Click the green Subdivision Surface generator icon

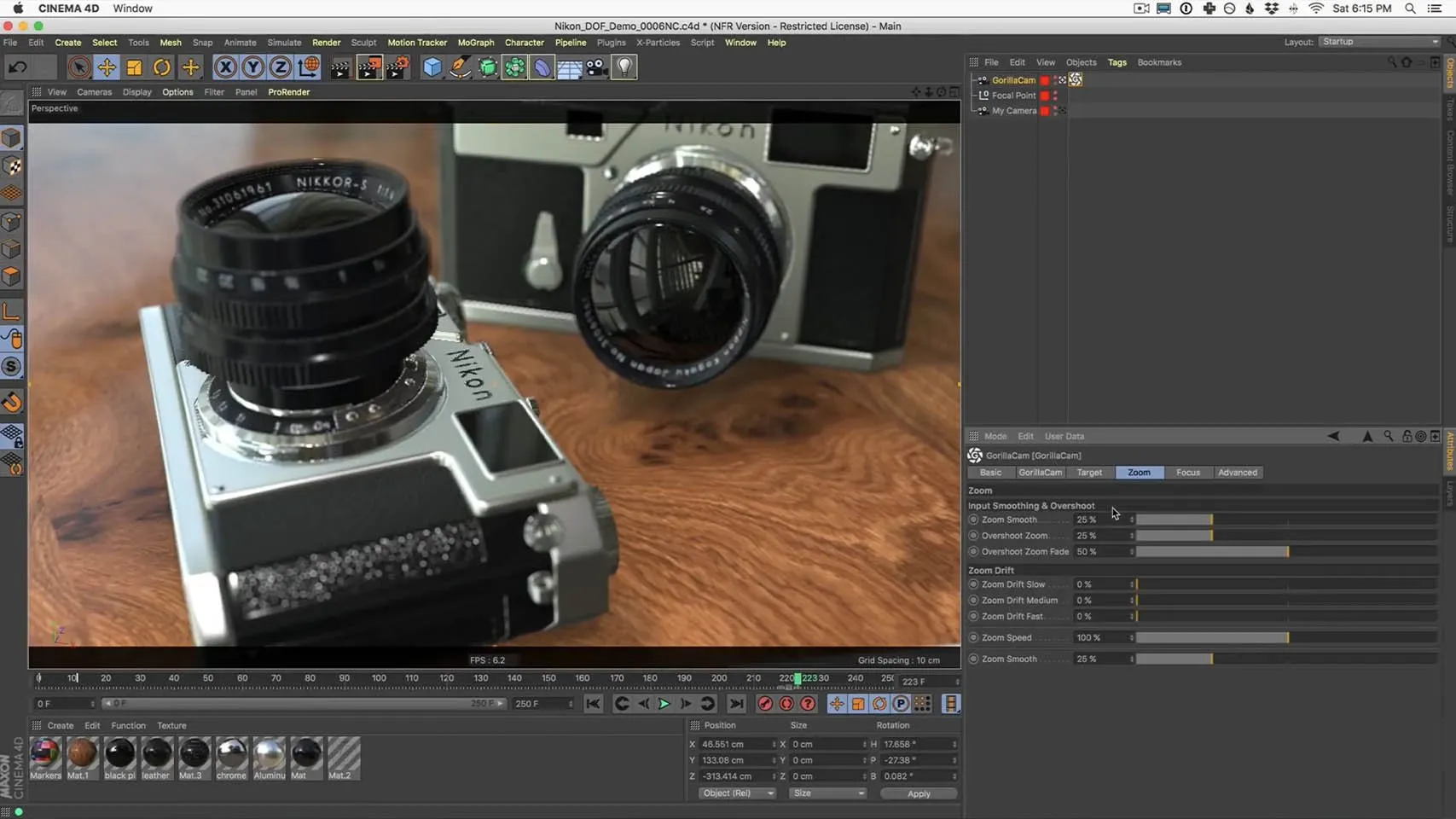(487, 67)
